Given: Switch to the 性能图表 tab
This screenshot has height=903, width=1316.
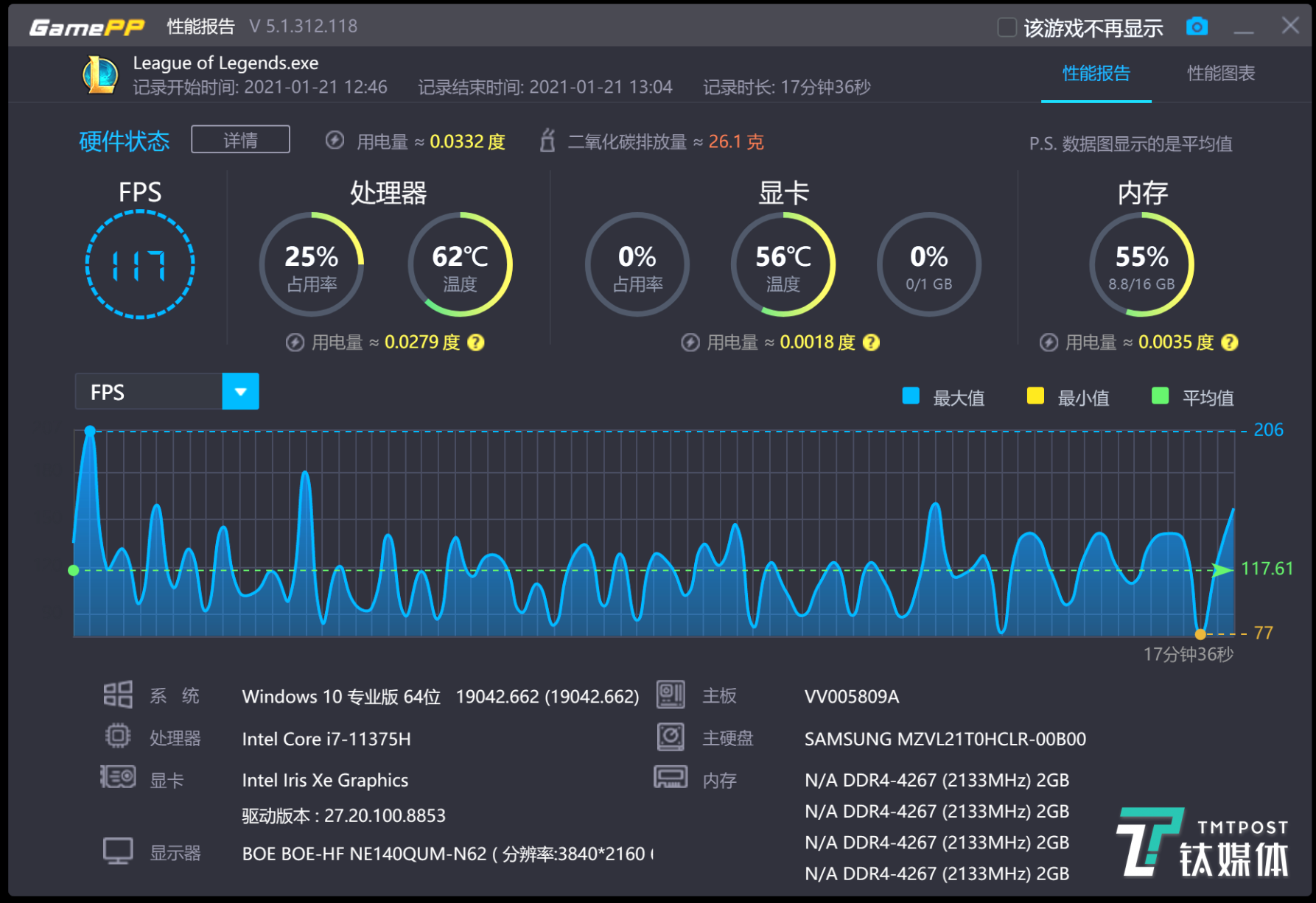Looking at the screenshot, I should [1221, 74].
